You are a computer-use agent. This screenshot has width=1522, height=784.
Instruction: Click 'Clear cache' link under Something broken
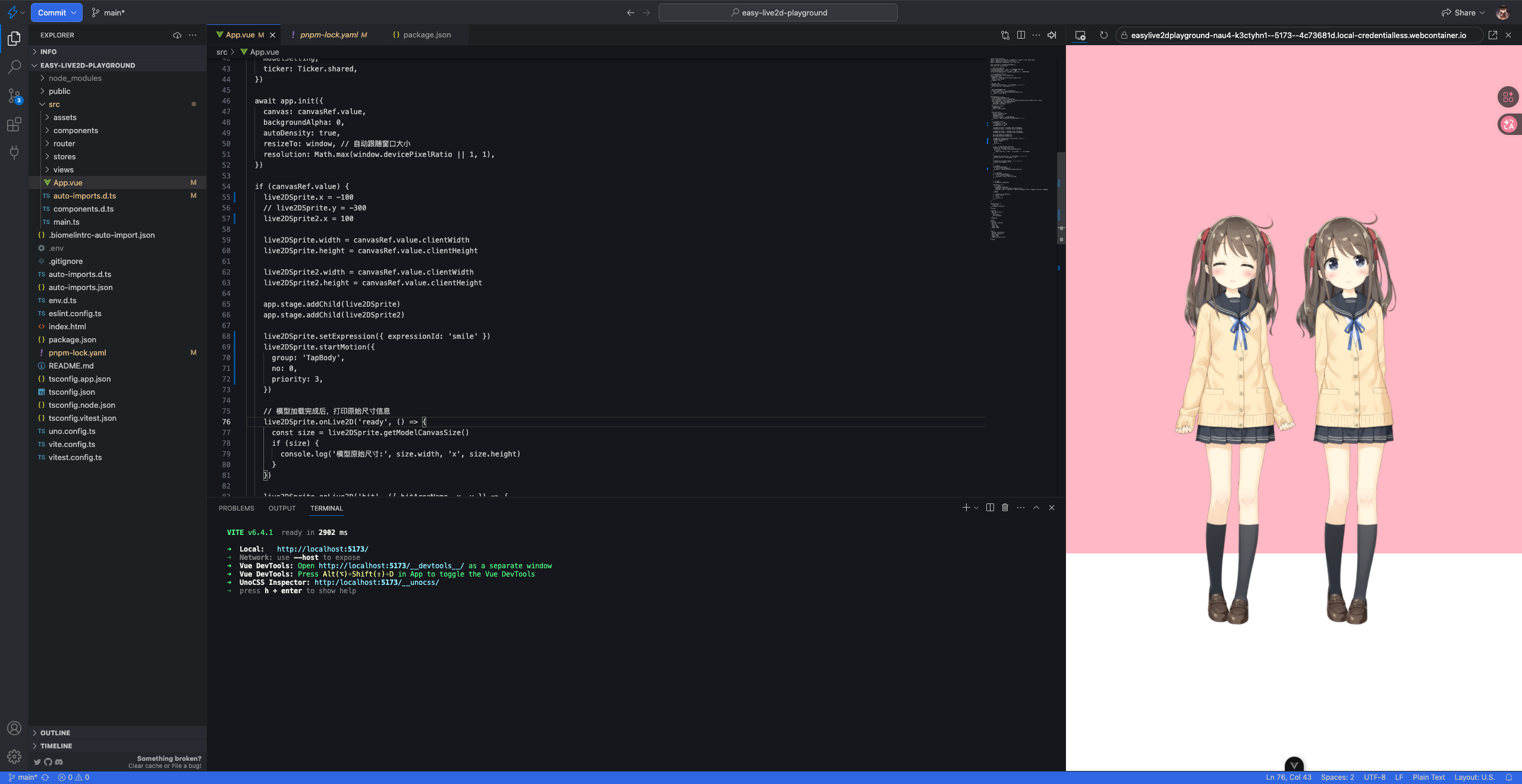[x=144, y=766]
